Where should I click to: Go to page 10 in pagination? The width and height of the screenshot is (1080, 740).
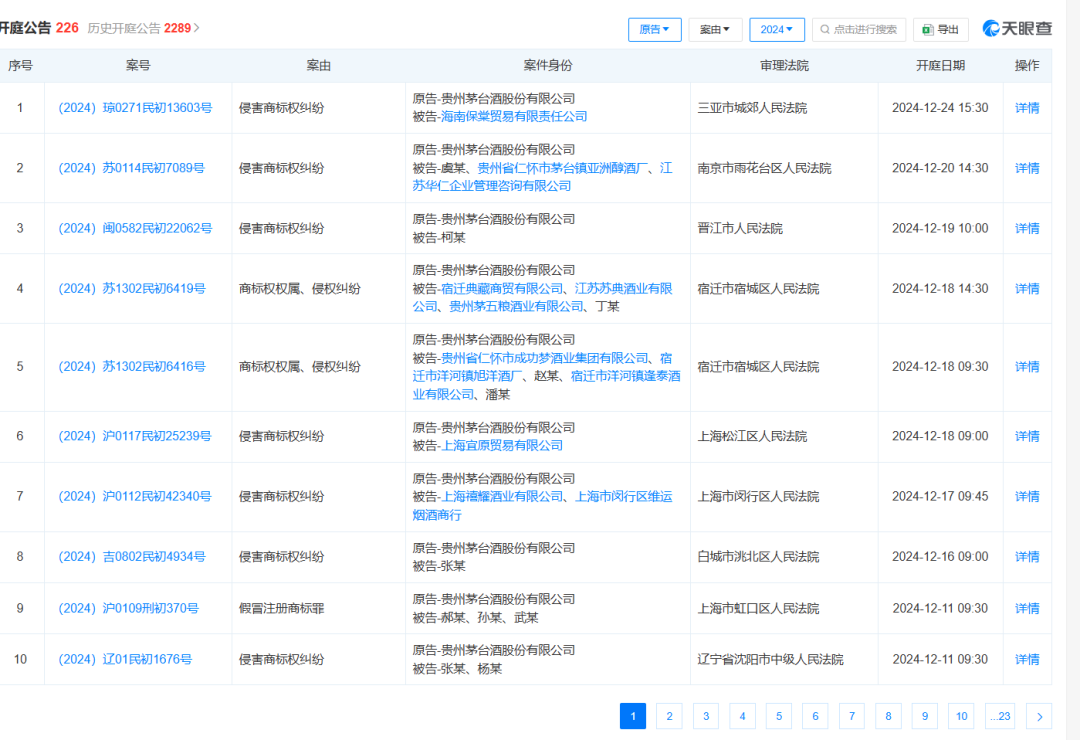pyautogui.click(x=962, y=716)
